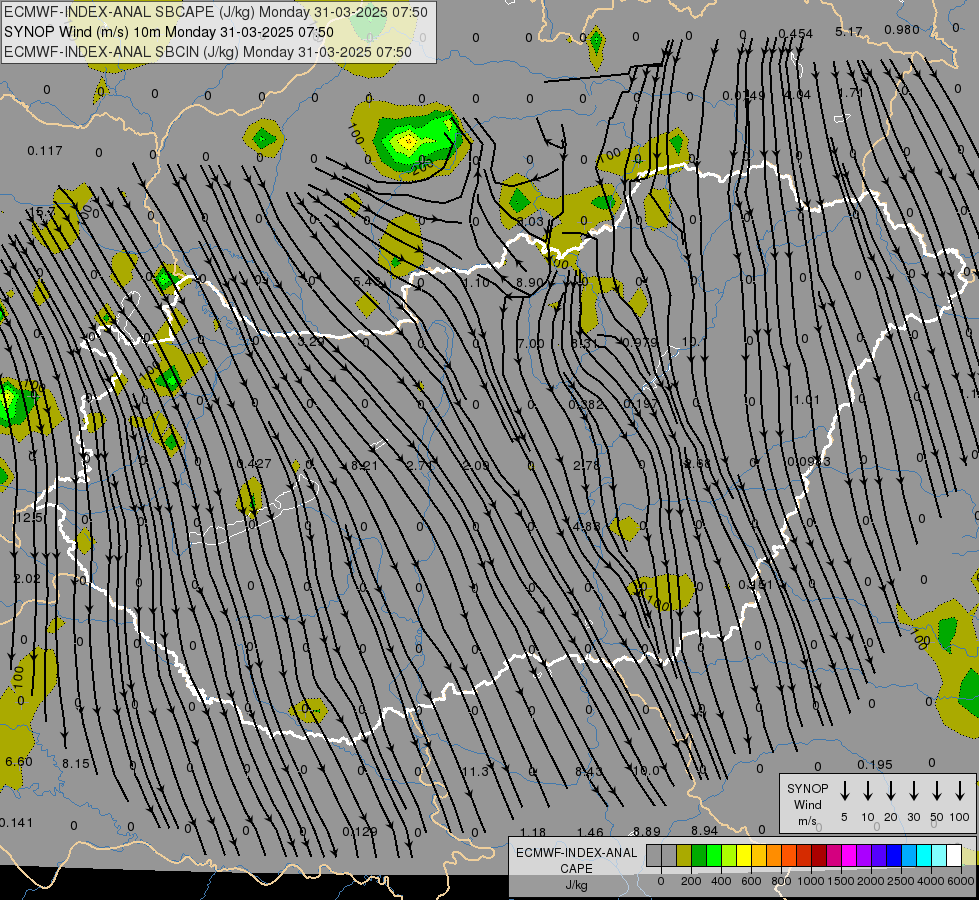Select the SYNOP Wind 10m title line

(169, 32)
